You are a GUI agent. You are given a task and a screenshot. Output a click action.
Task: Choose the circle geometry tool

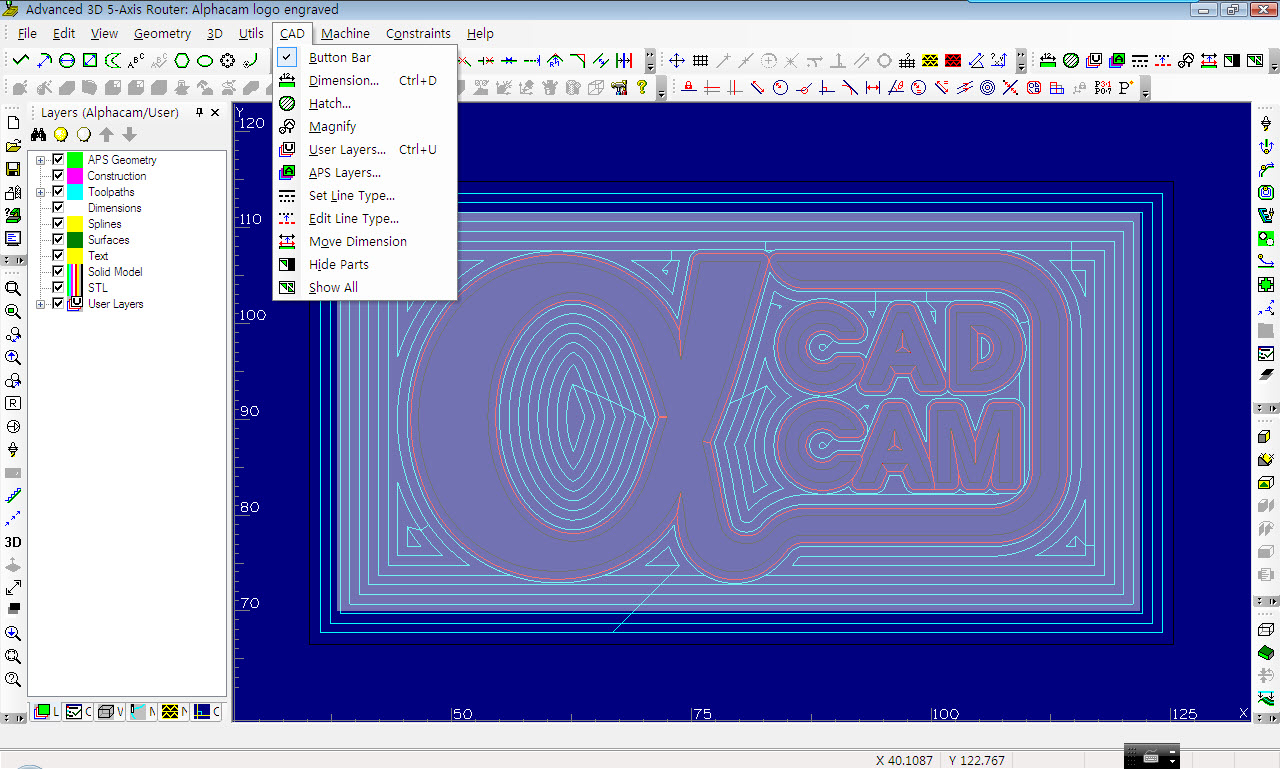click(66, 61)
